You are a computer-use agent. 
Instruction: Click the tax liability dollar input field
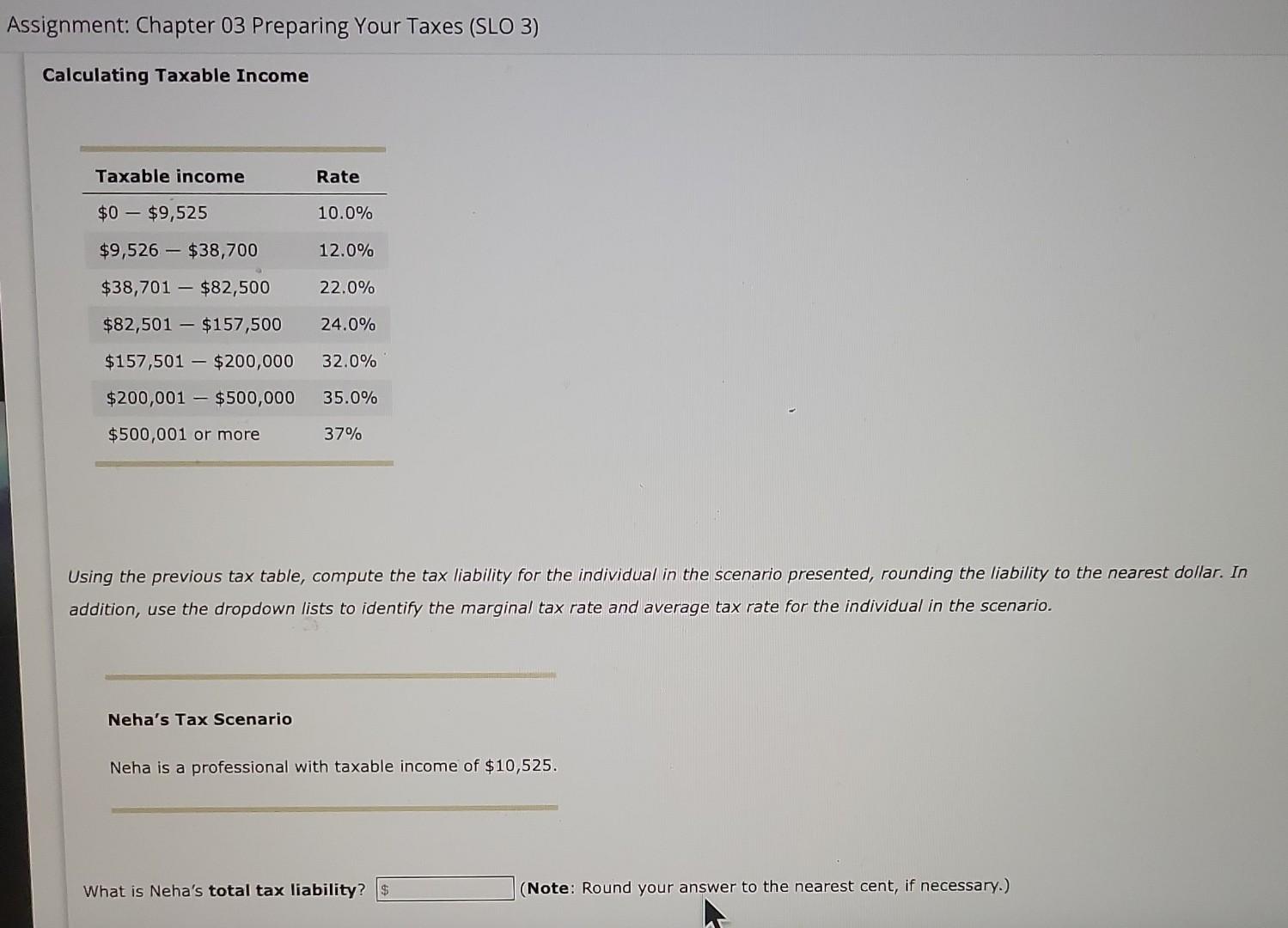(443, 888)
